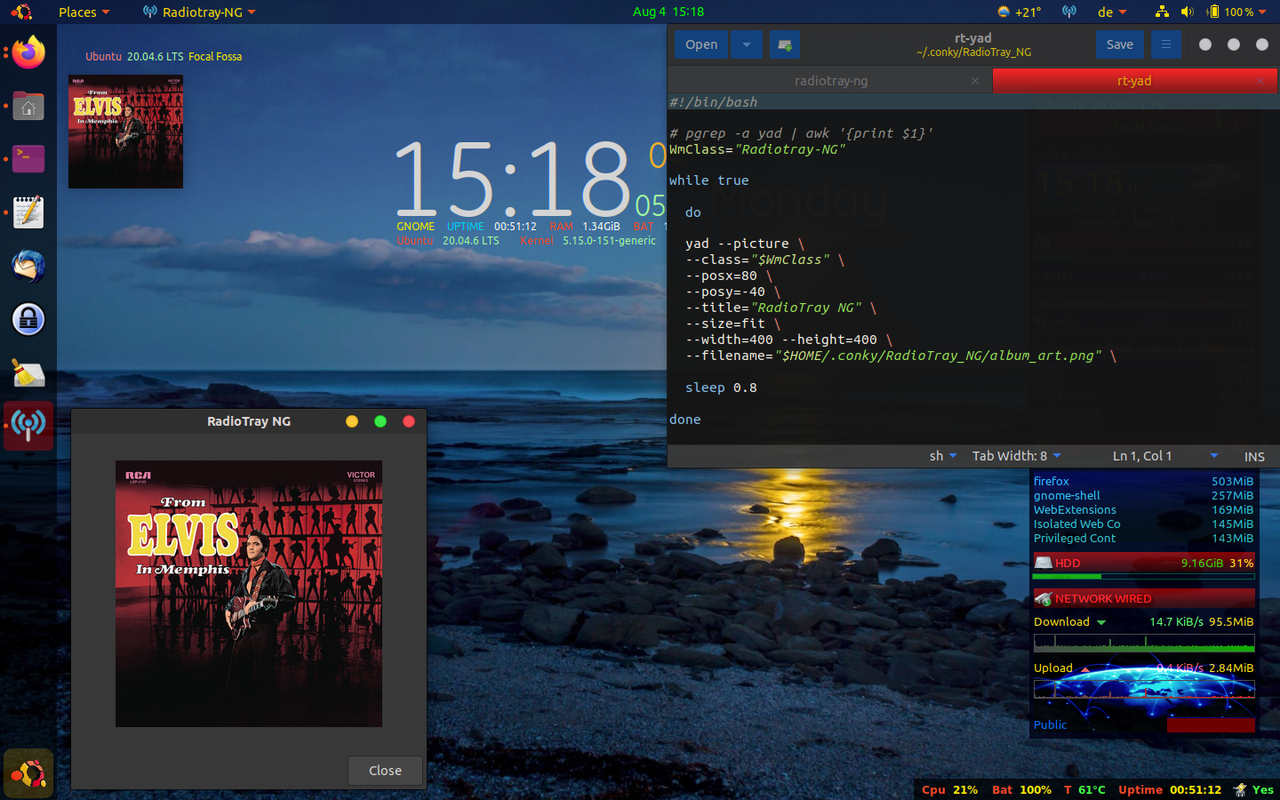Click the Ubuntu logo in top panel

coord(22,12)
